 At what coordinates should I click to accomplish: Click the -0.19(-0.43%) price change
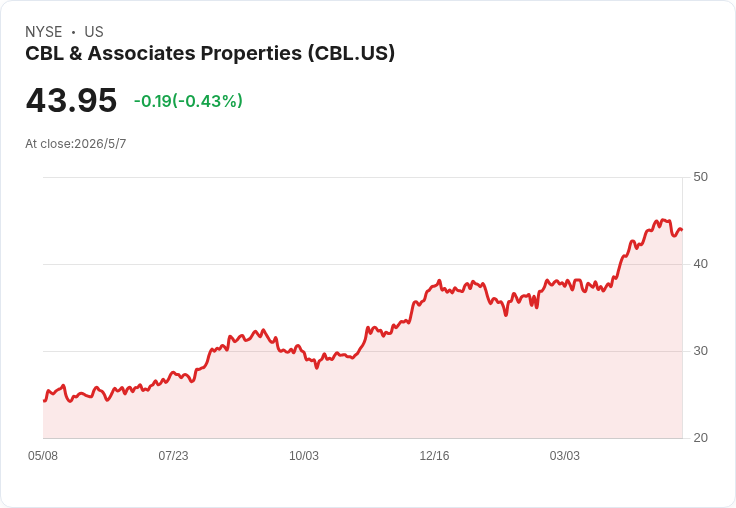(188, 101)
